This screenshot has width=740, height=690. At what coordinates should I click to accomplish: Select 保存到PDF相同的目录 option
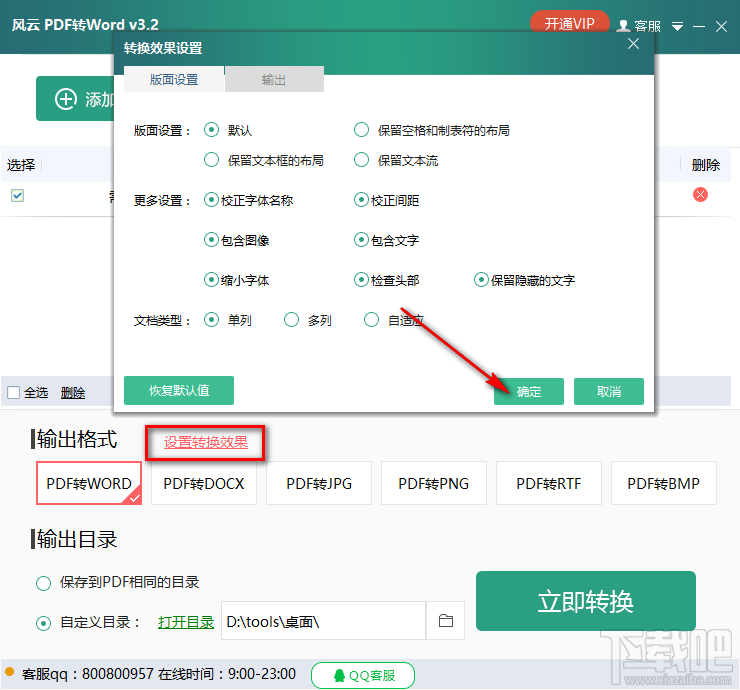pos(43,583)
